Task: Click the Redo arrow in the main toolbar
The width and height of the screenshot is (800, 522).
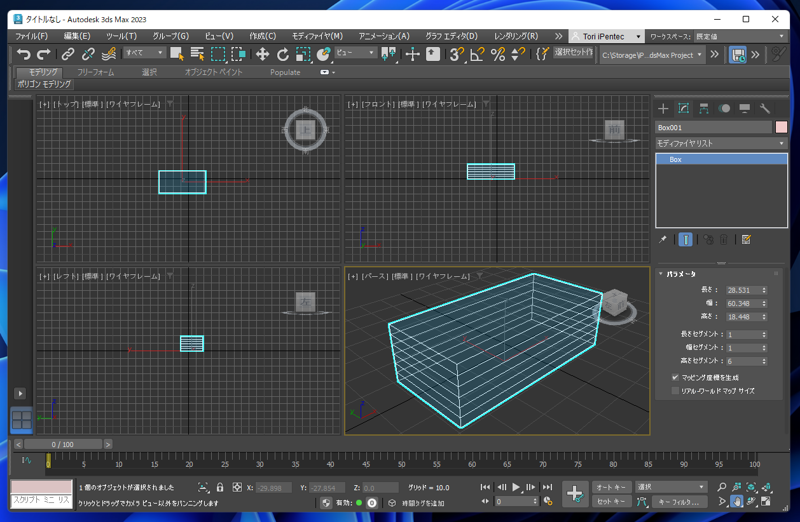Action: coord(44,54)
